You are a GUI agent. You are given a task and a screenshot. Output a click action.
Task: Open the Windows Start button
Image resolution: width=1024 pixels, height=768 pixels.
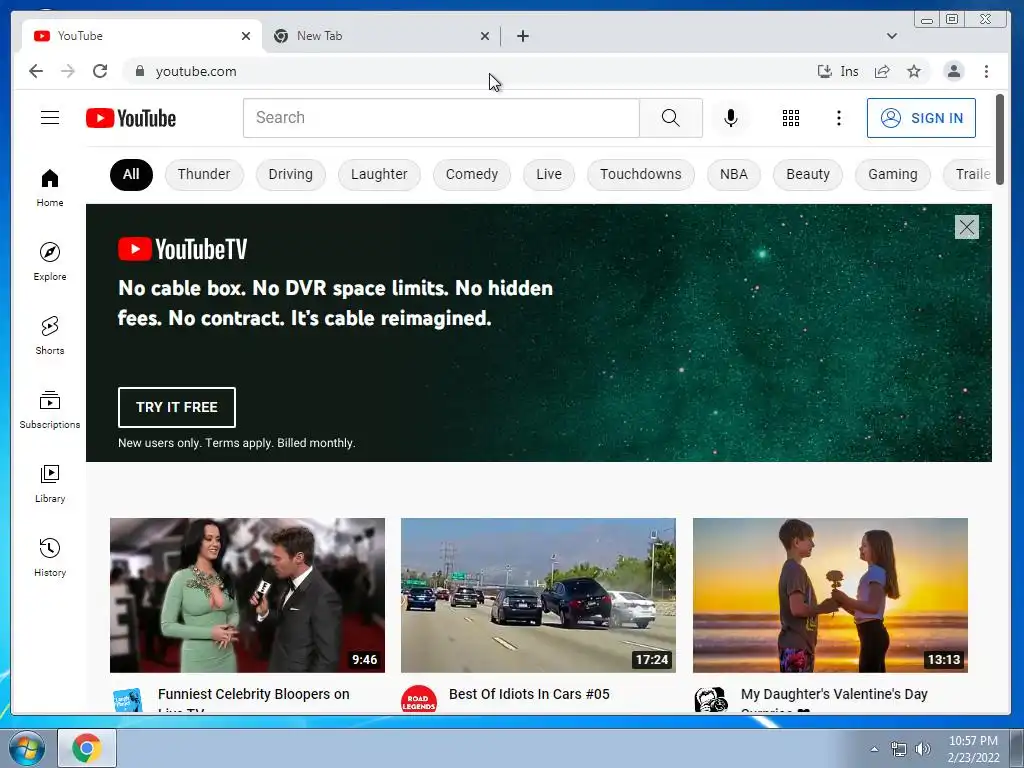[26, 748]
